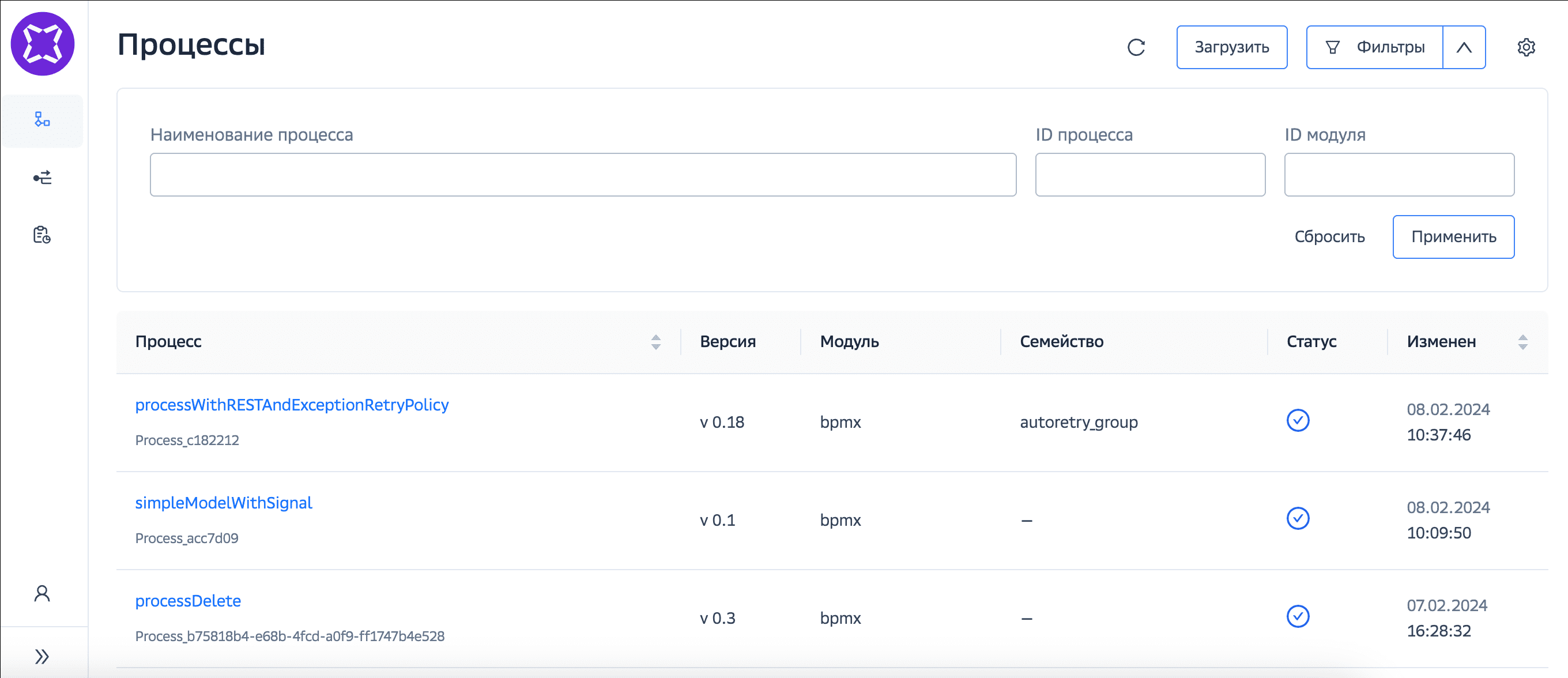Open the processDelete process link
The width and height of the screenshot is (1568, 678).
click(188, 601)
